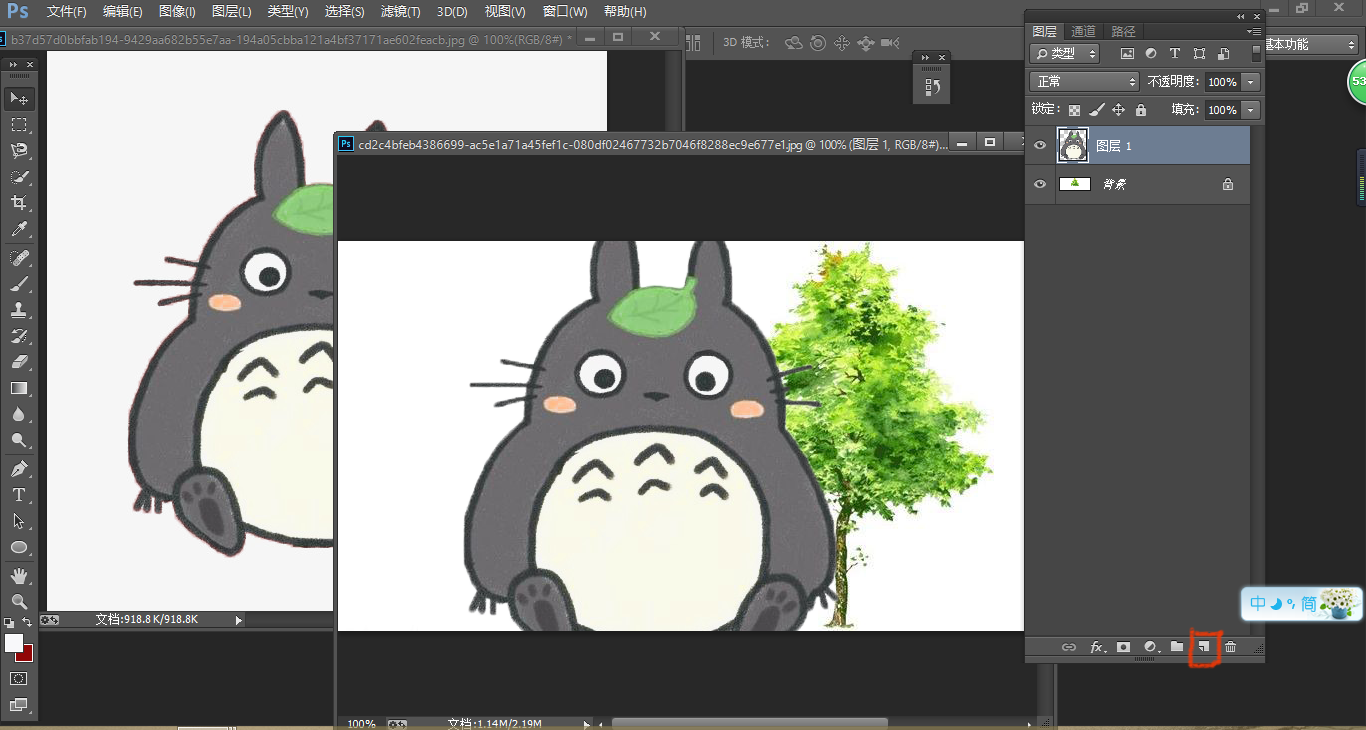Select the Healing Brush tool
This screenshot has width=1366, height=730.
pyautogui.click(x=19, y=258)
